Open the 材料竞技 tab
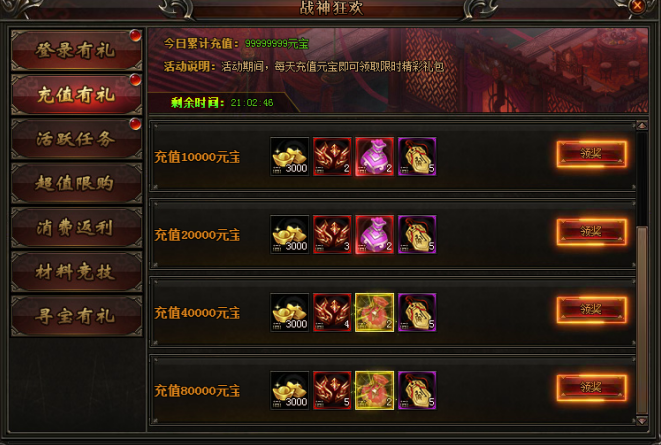 click(76, 271)
